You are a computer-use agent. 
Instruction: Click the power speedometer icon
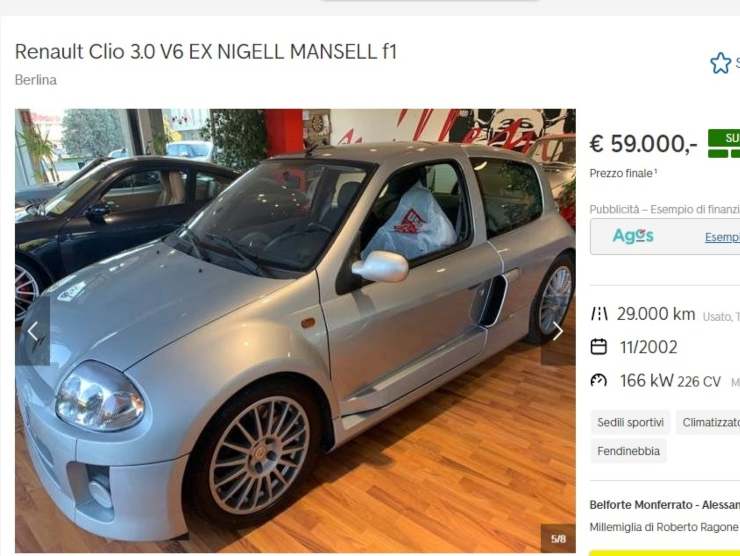click(x=599, y=380)
